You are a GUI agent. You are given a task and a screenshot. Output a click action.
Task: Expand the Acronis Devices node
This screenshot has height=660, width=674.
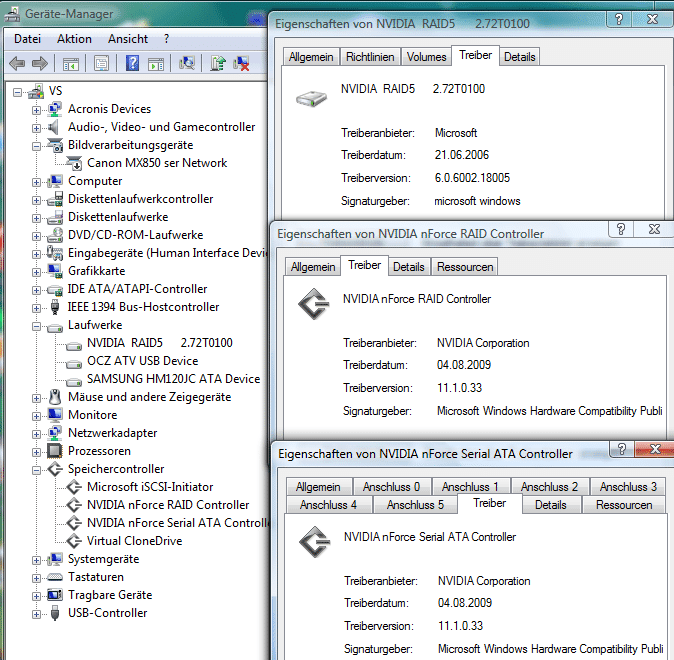tap(37, 110)
